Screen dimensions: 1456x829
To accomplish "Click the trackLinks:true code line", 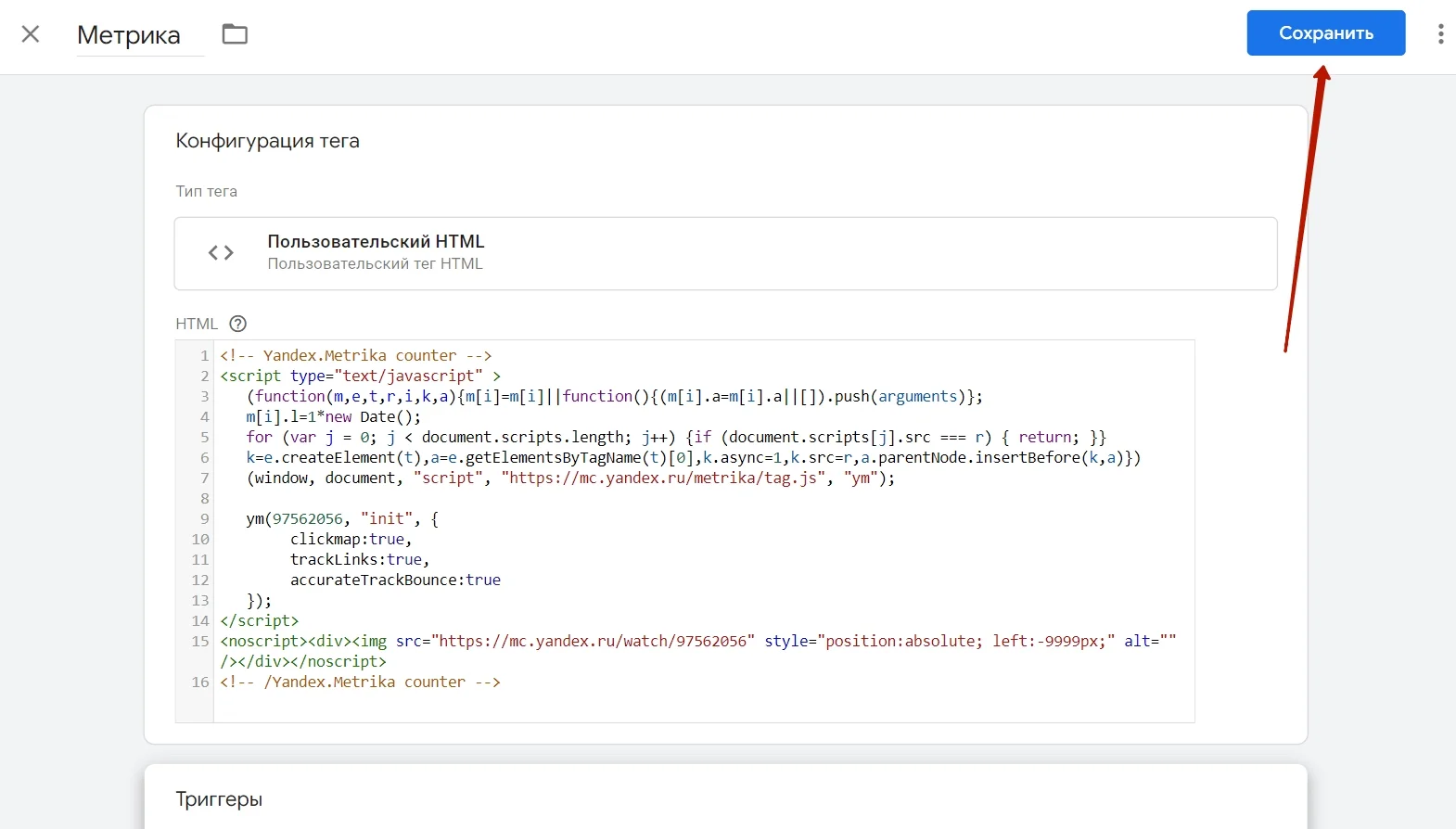I will point(359,560).
